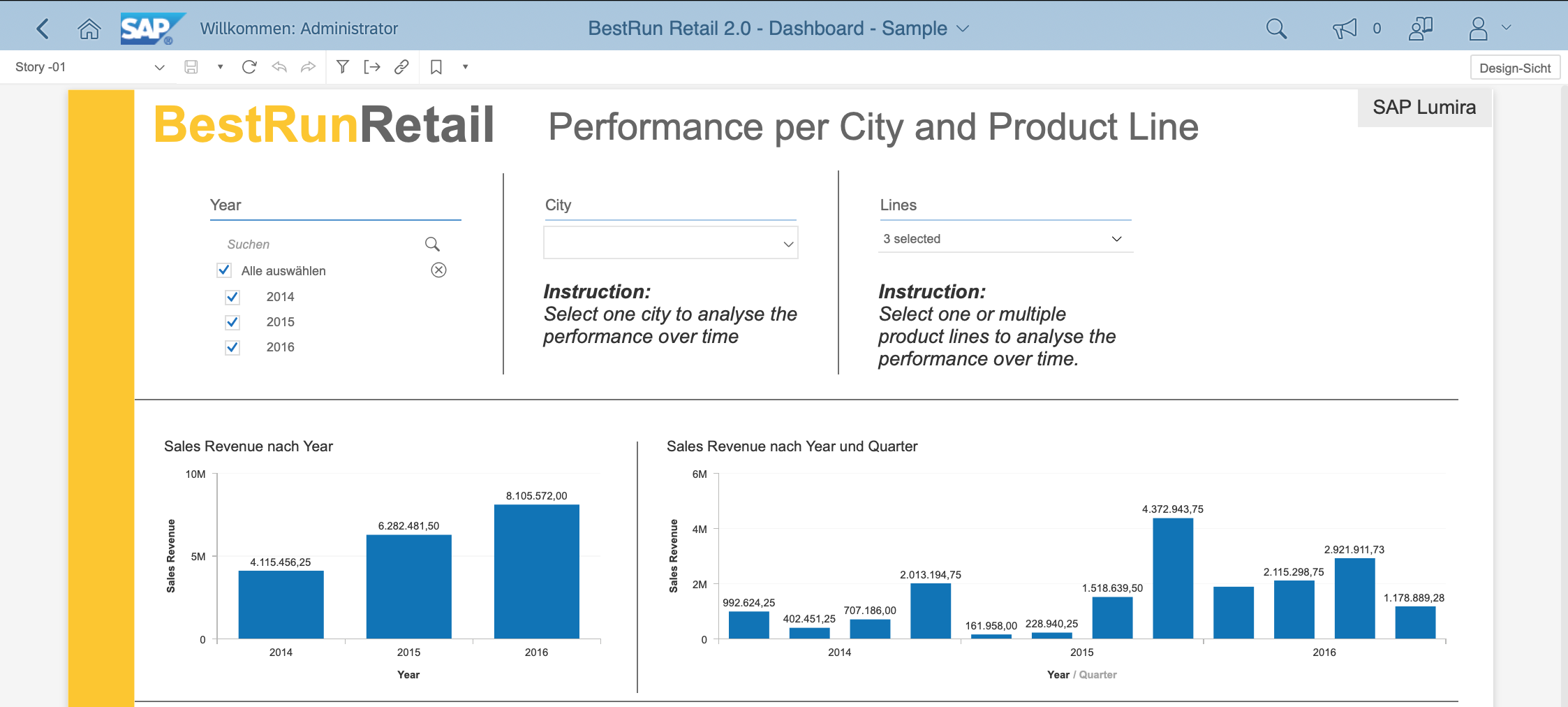Select the 4.372.943,75 quarterly bar
Image resolution: width=1568 pixels, height=707 pixels.
[1173, 578]
